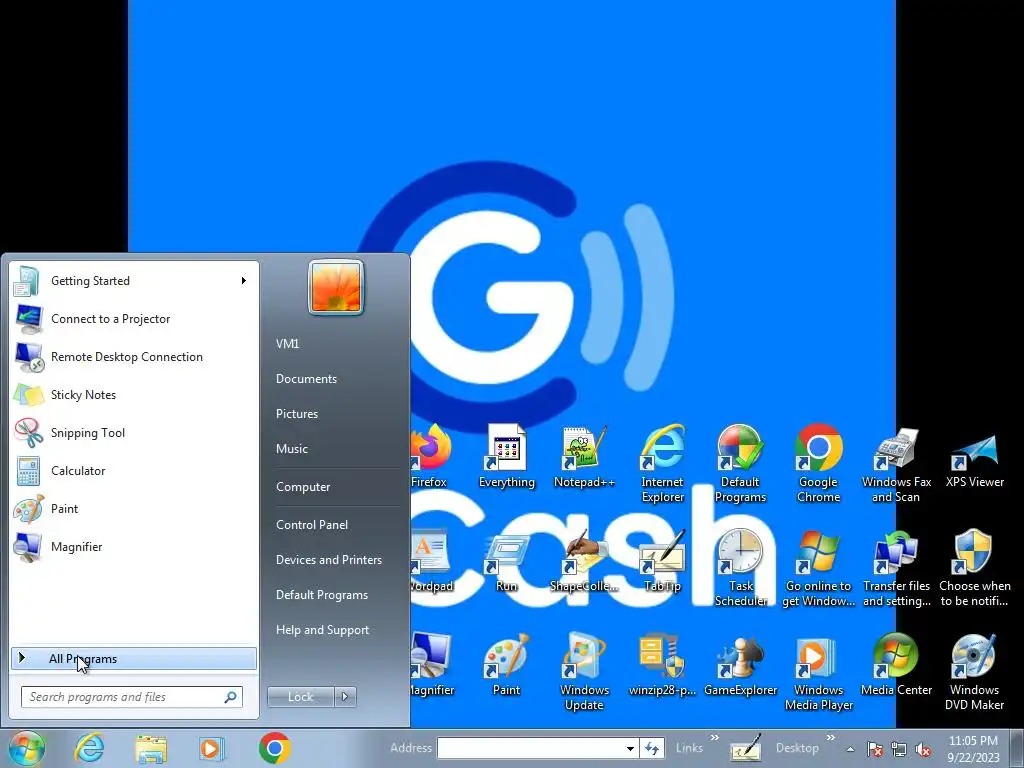Open Default Programs in Start menu
The width and height of the screenshot is (1024, 768).
point(322,595)
